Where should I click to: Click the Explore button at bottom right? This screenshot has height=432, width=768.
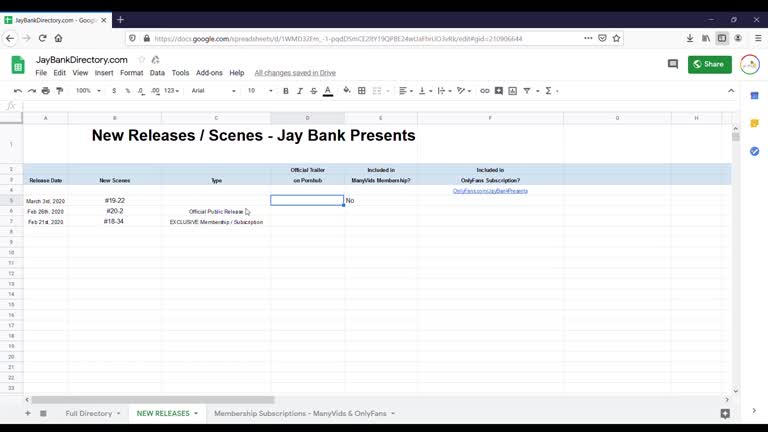coord(725,414)
